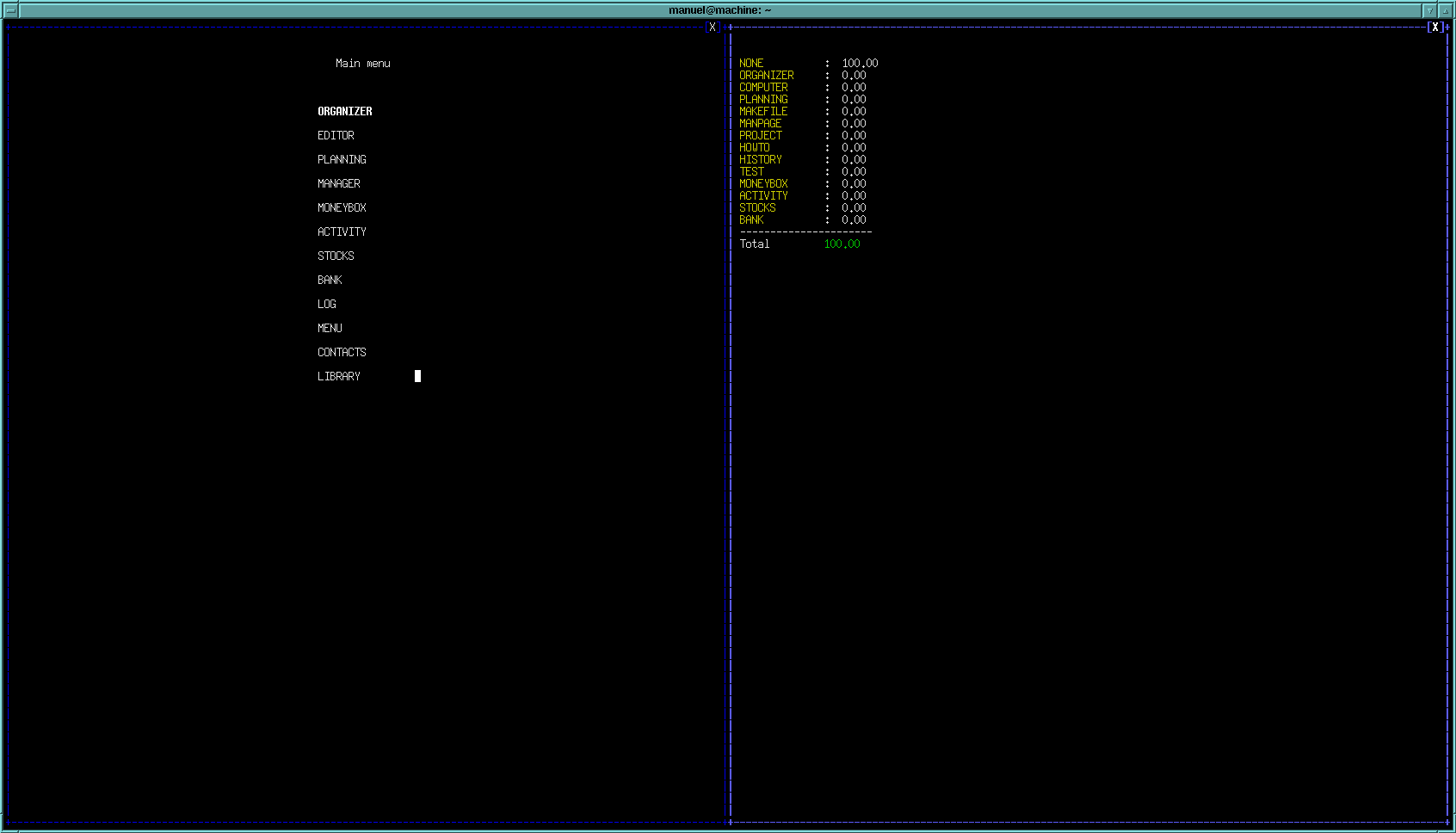Click the down-triangle iconify button in the title bar

tap(1429, 10)
